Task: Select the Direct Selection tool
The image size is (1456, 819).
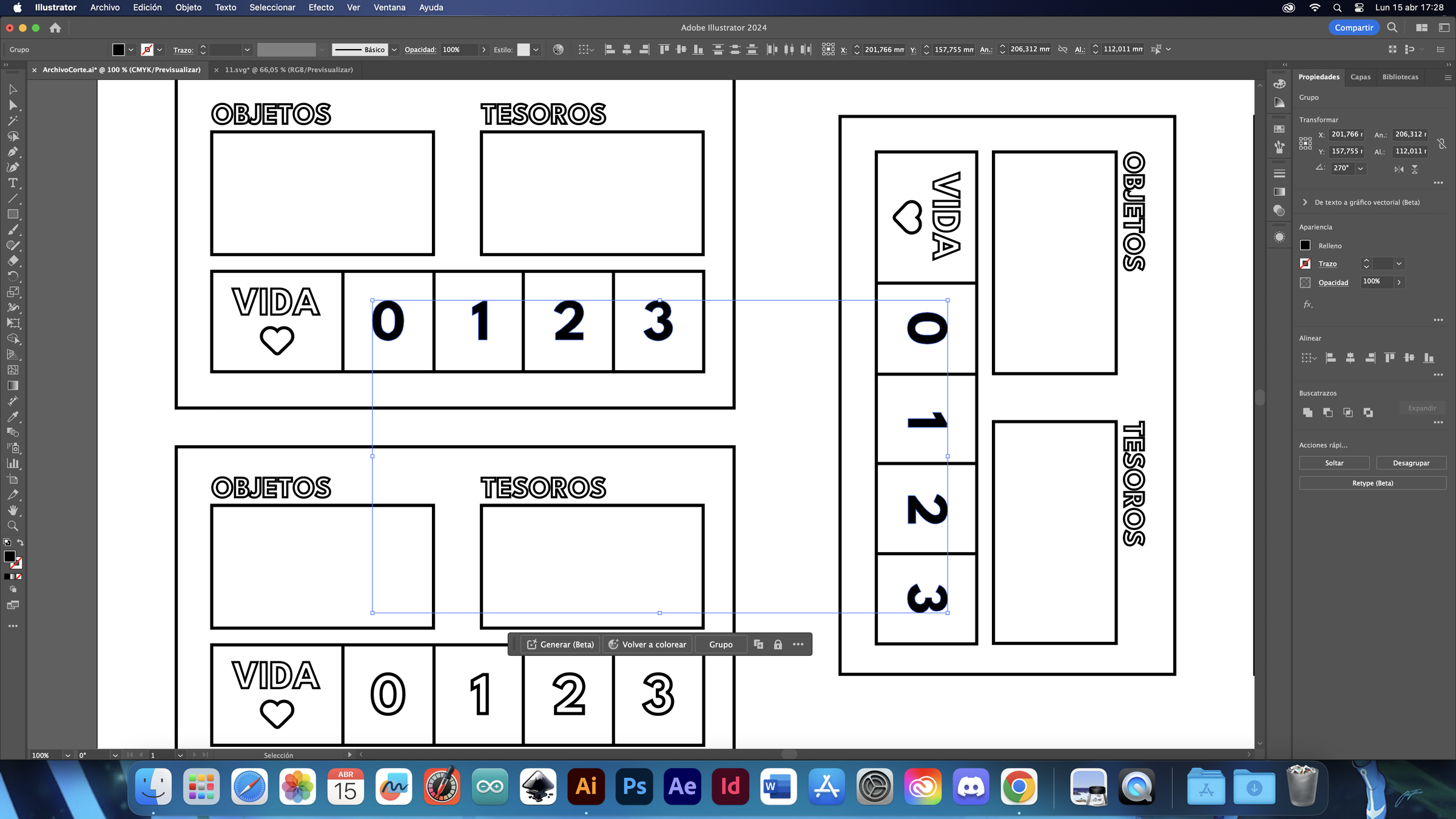Action: [x=13, y=105]
